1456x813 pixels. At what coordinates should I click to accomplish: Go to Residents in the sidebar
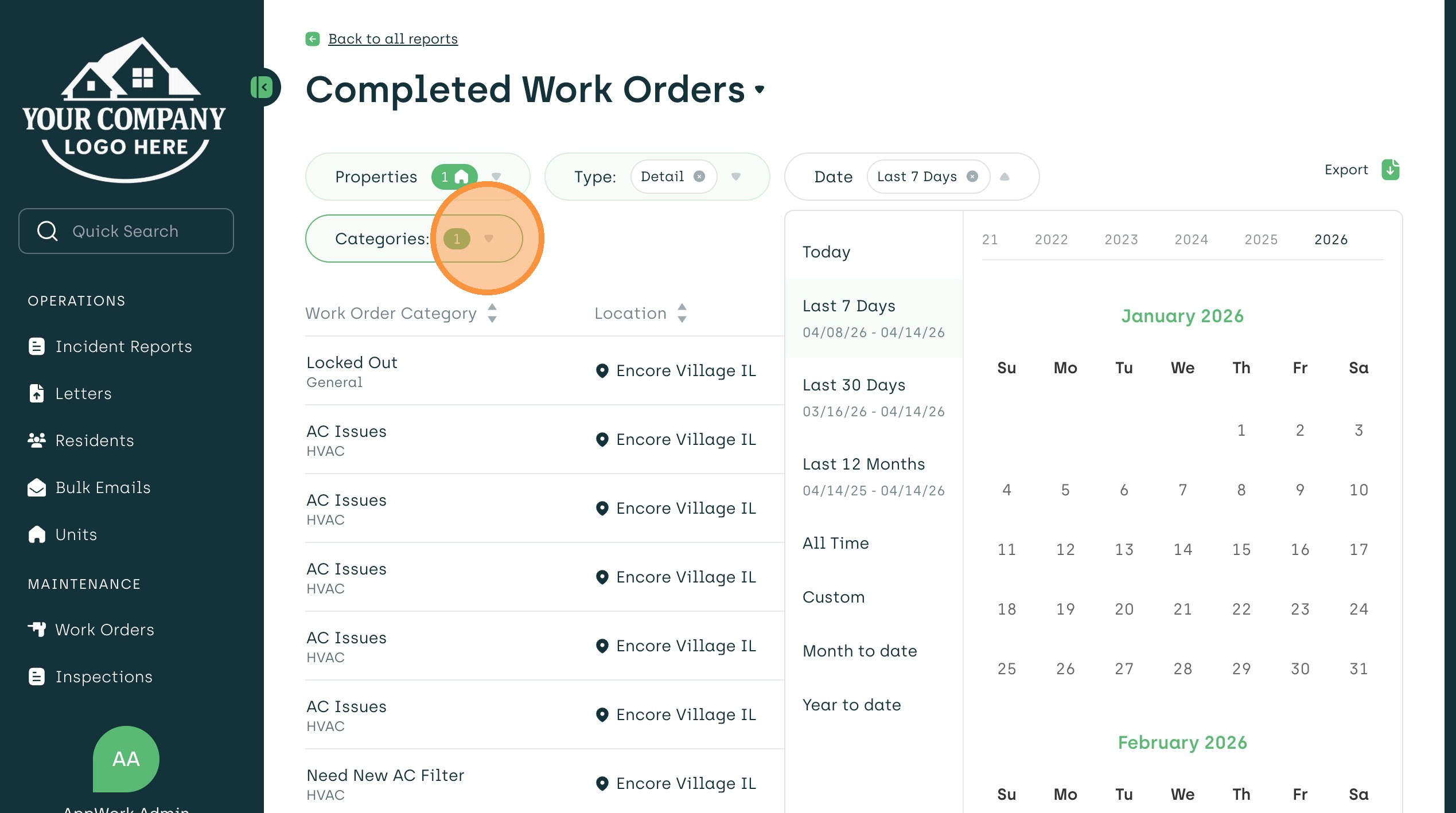[x=94, y=440]
